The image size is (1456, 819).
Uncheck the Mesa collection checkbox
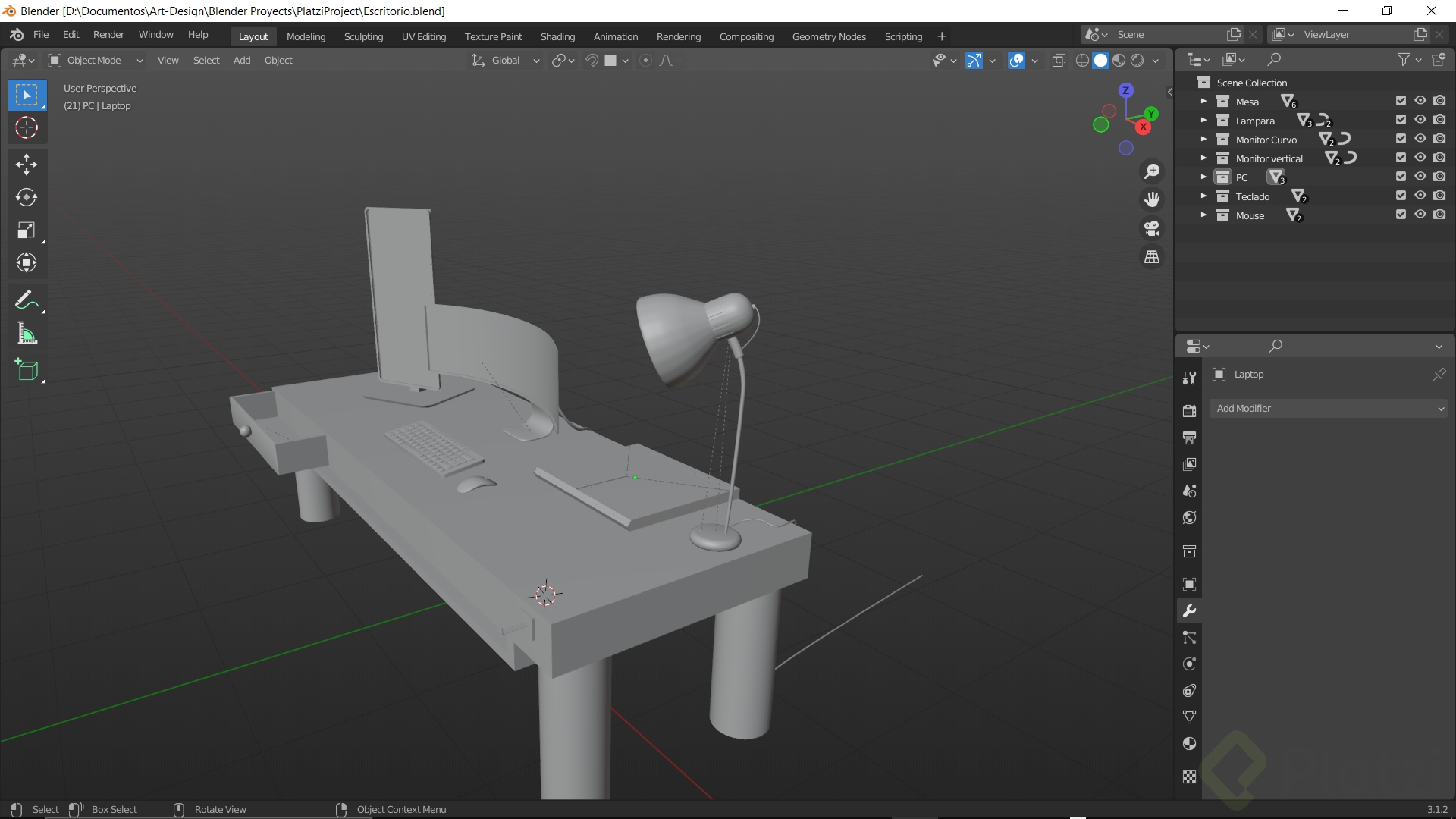click(1401, 101)
